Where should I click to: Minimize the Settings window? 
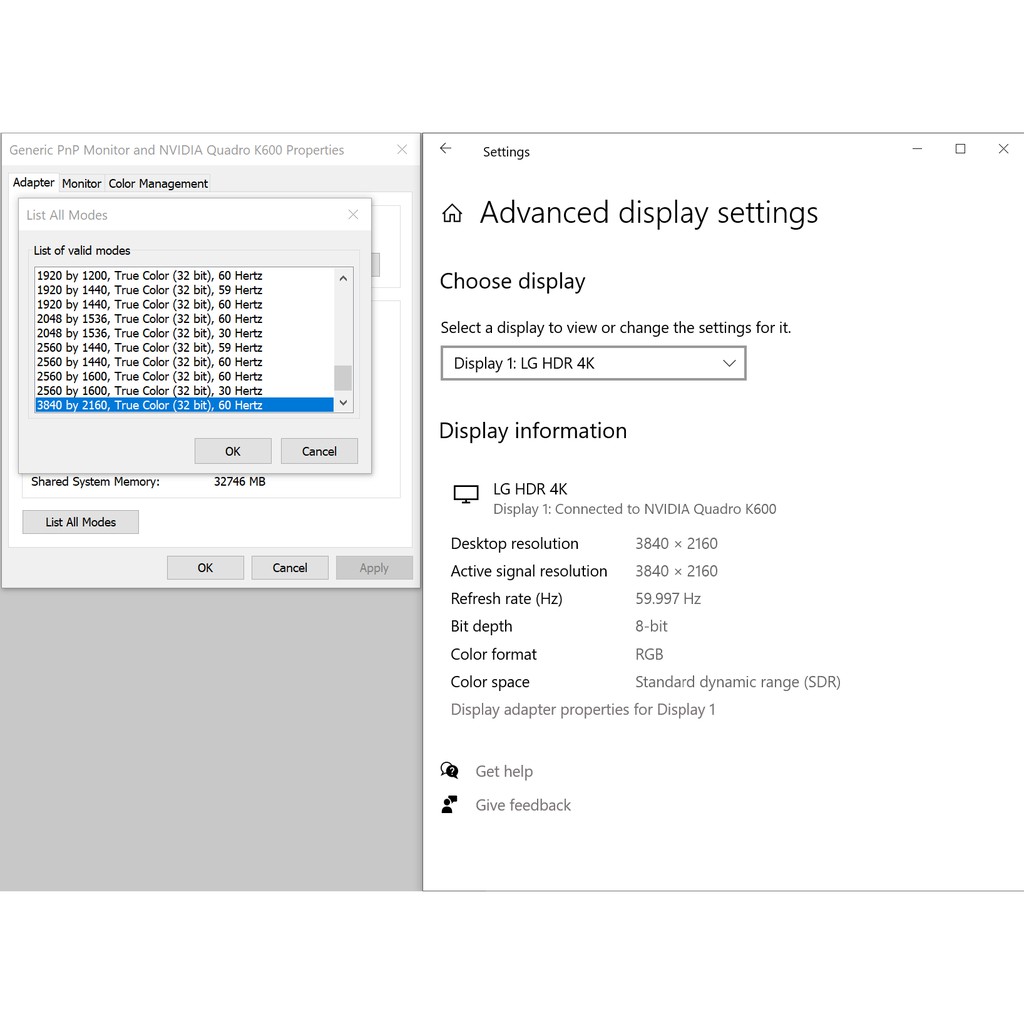pyautogui.click(x=917, y=149)
